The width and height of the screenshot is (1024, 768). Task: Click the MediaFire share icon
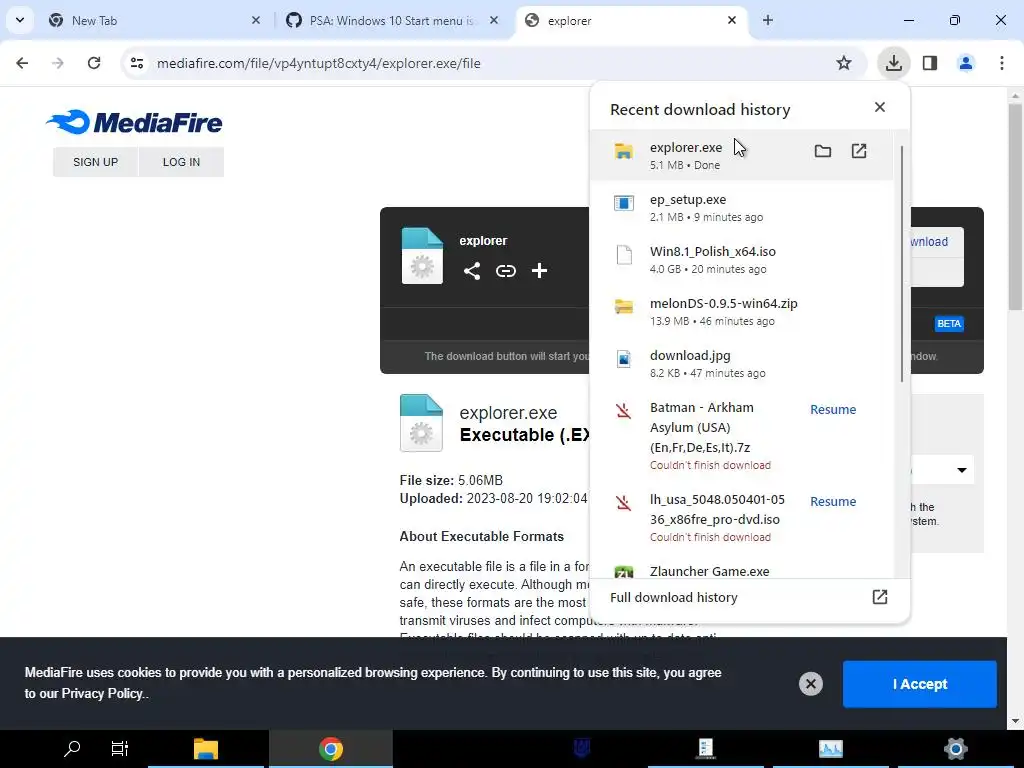472,271
